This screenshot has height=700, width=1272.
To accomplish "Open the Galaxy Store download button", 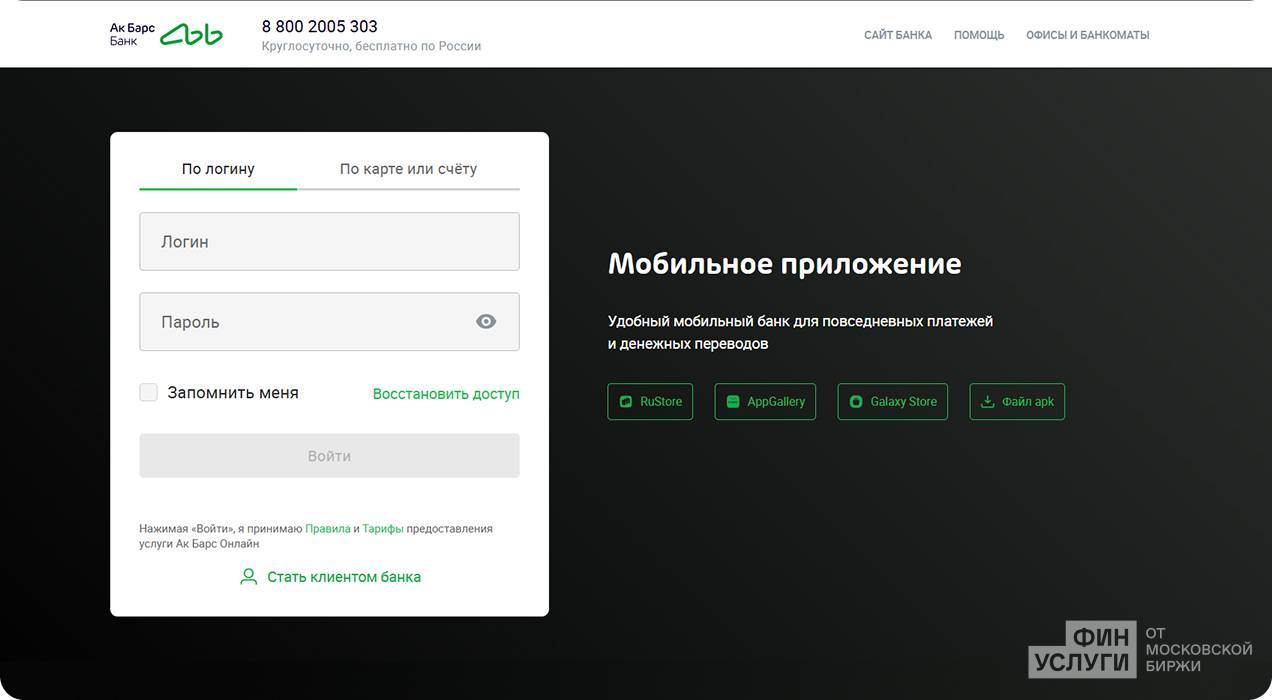I will coord(892,401).
